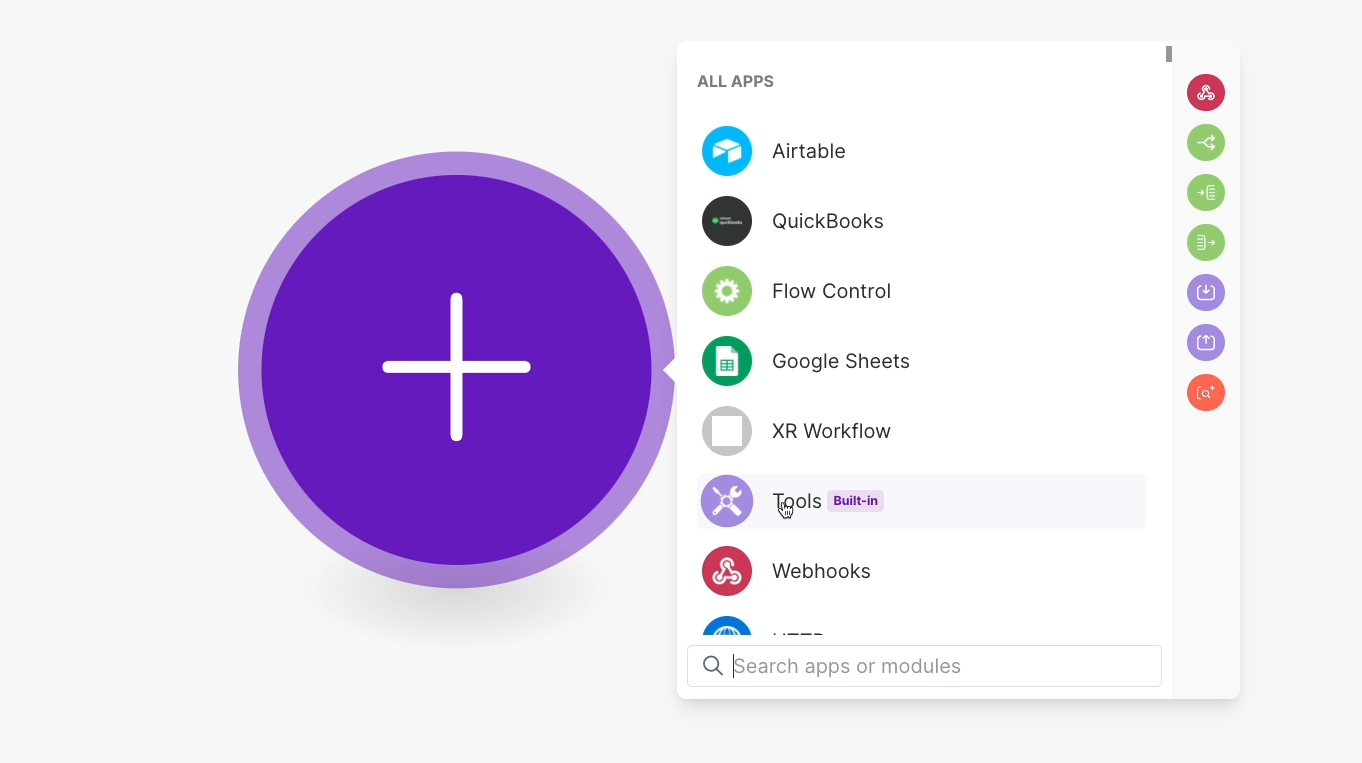This screenshot has width=1362, height=763.
Task: Click the red Webhooks shortcut in right sidebar
Action: point(1206,93)
